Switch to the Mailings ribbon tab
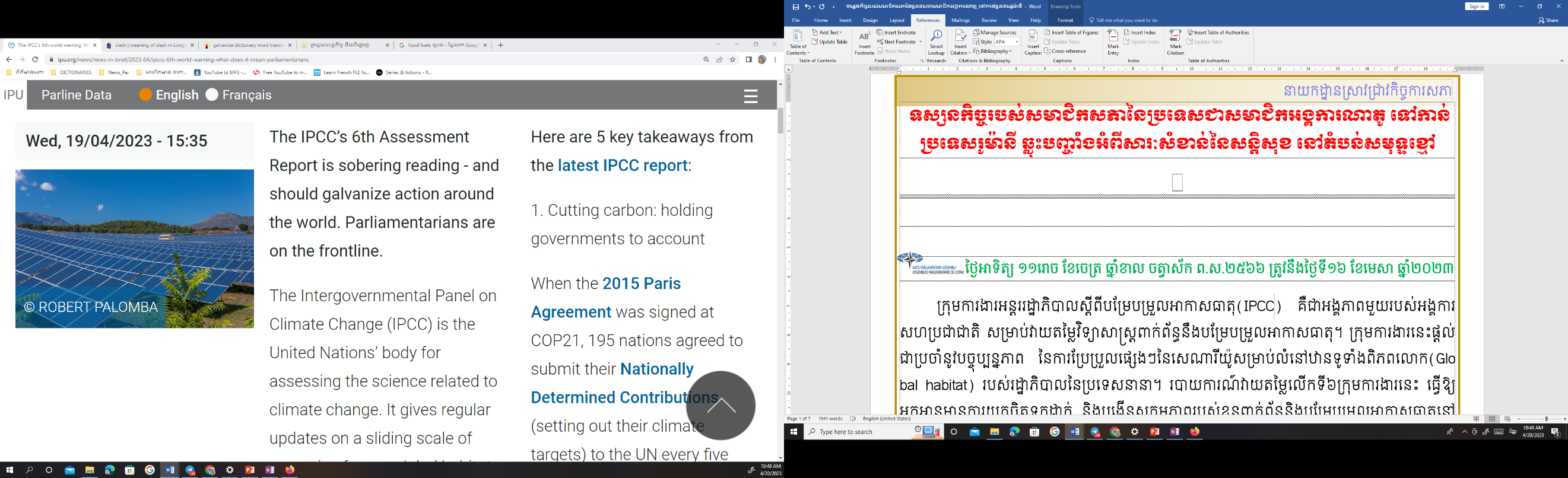 (x=960, y=20)
